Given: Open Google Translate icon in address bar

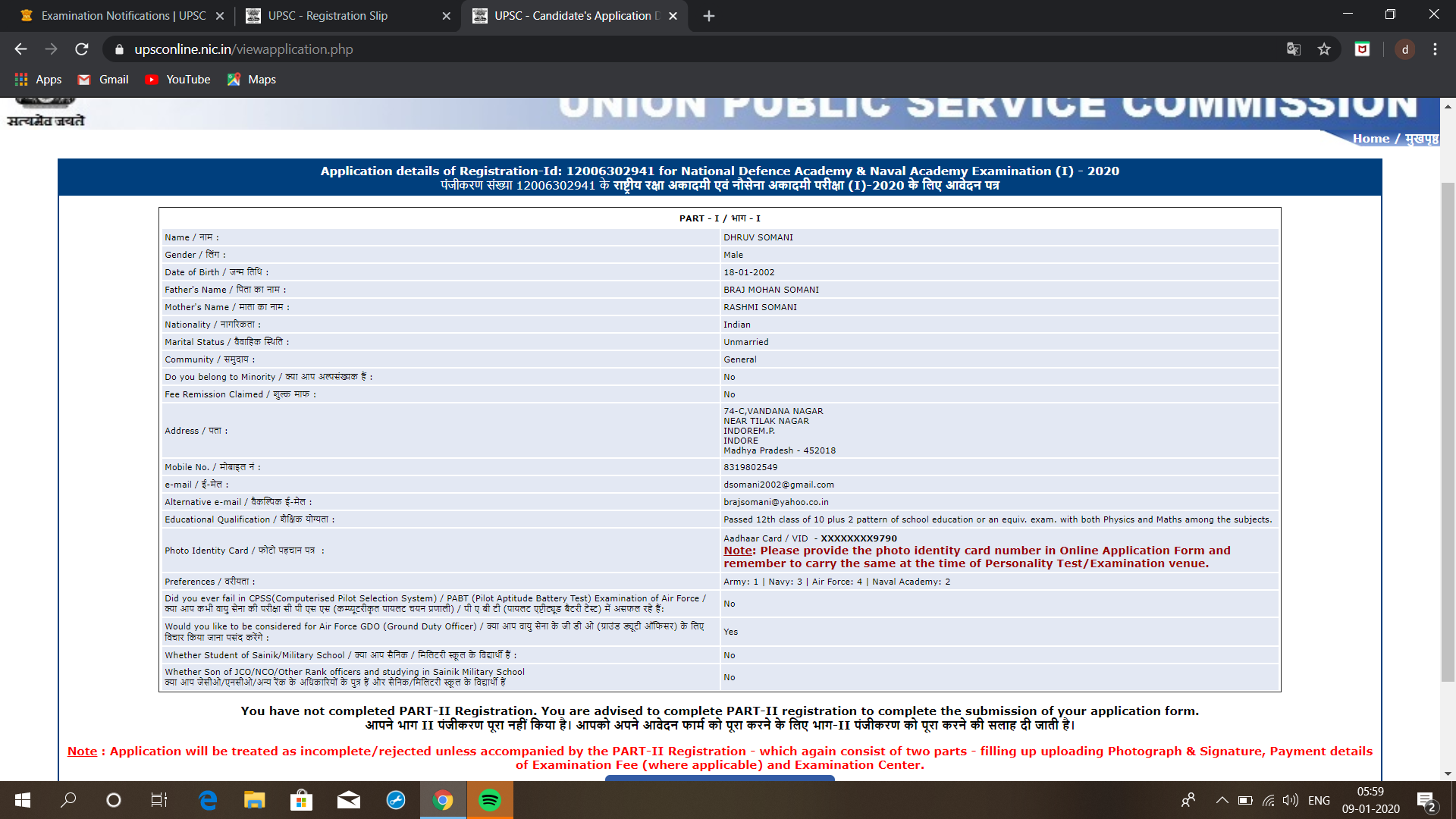Looking at the screenshot, I should [1294, 49].
